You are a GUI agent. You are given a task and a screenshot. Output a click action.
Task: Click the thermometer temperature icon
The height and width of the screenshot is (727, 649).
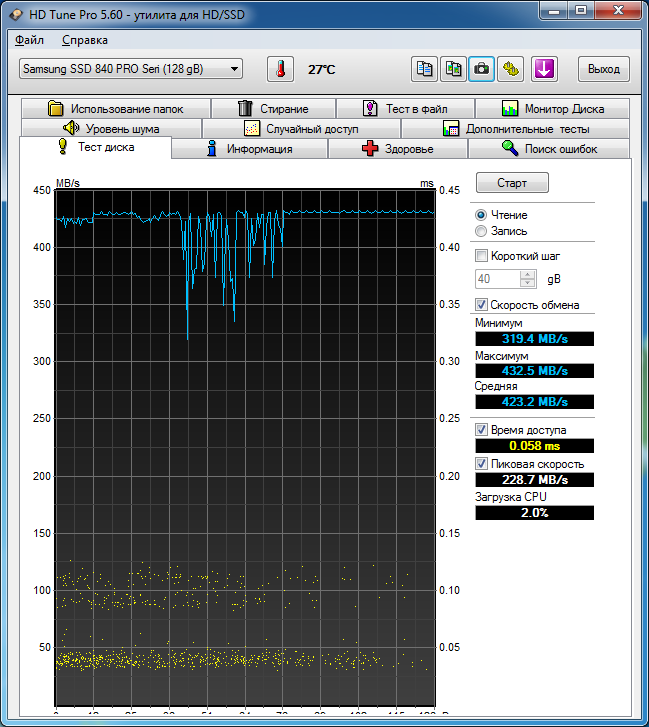(281, 69)
